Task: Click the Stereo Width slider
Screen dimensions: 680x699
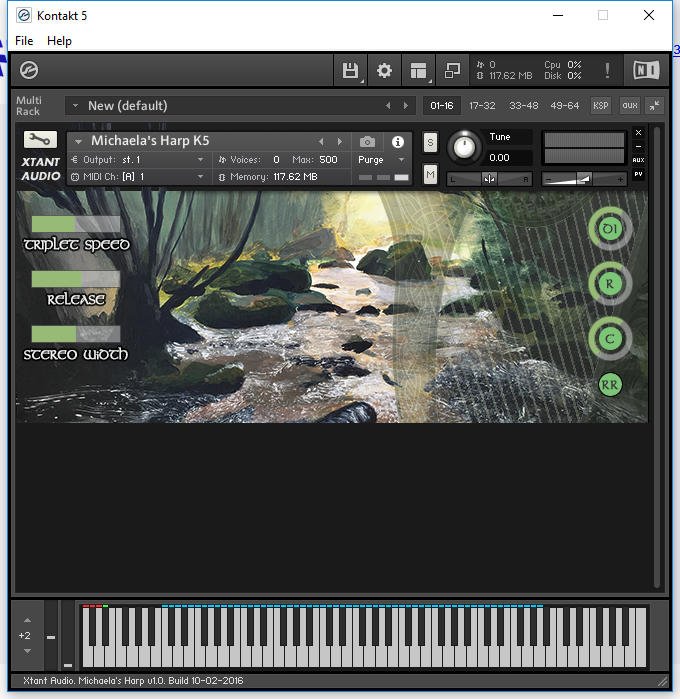Action: point(76,333)
